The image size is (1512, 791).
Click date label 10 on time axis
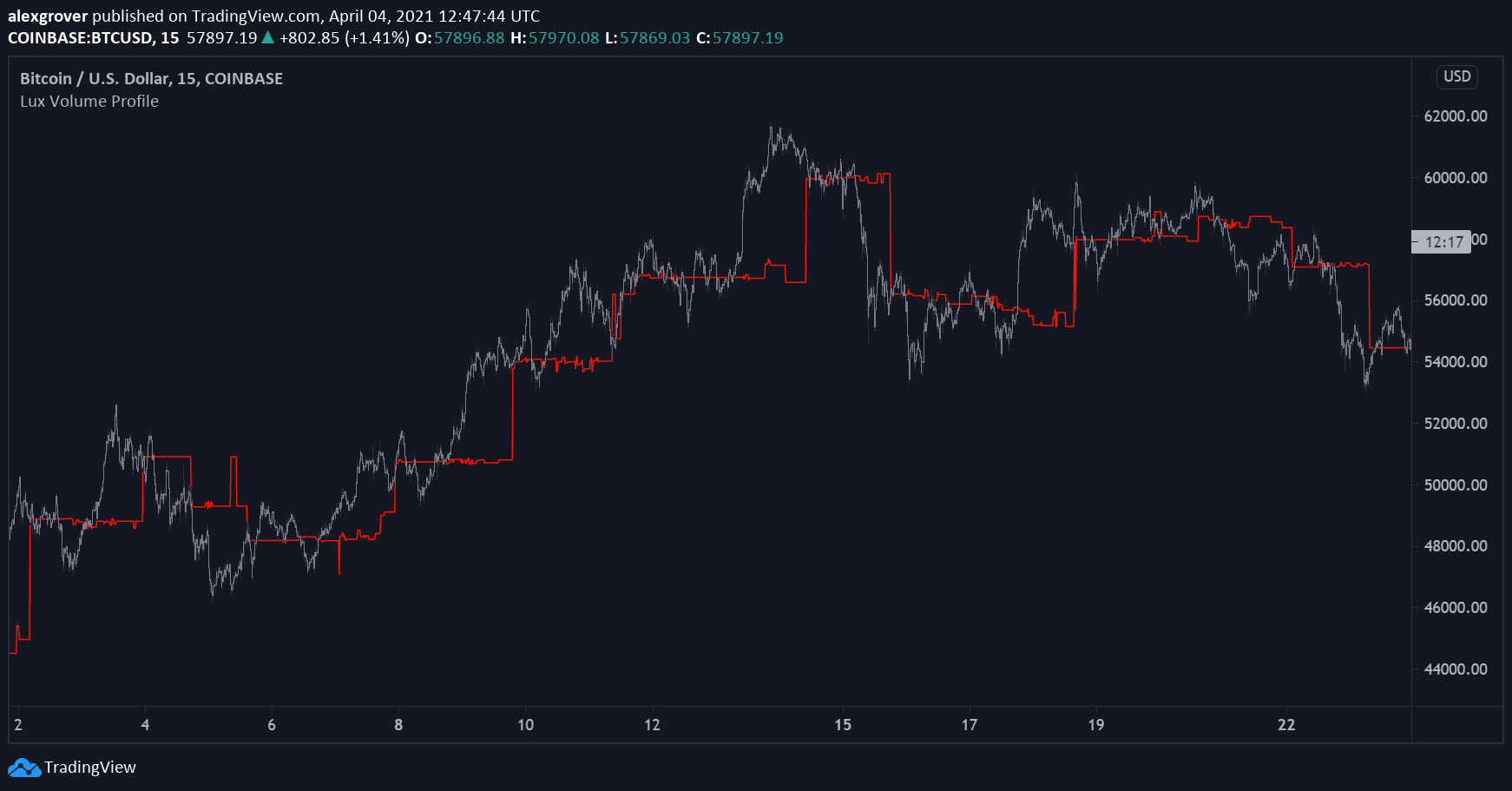525,725
